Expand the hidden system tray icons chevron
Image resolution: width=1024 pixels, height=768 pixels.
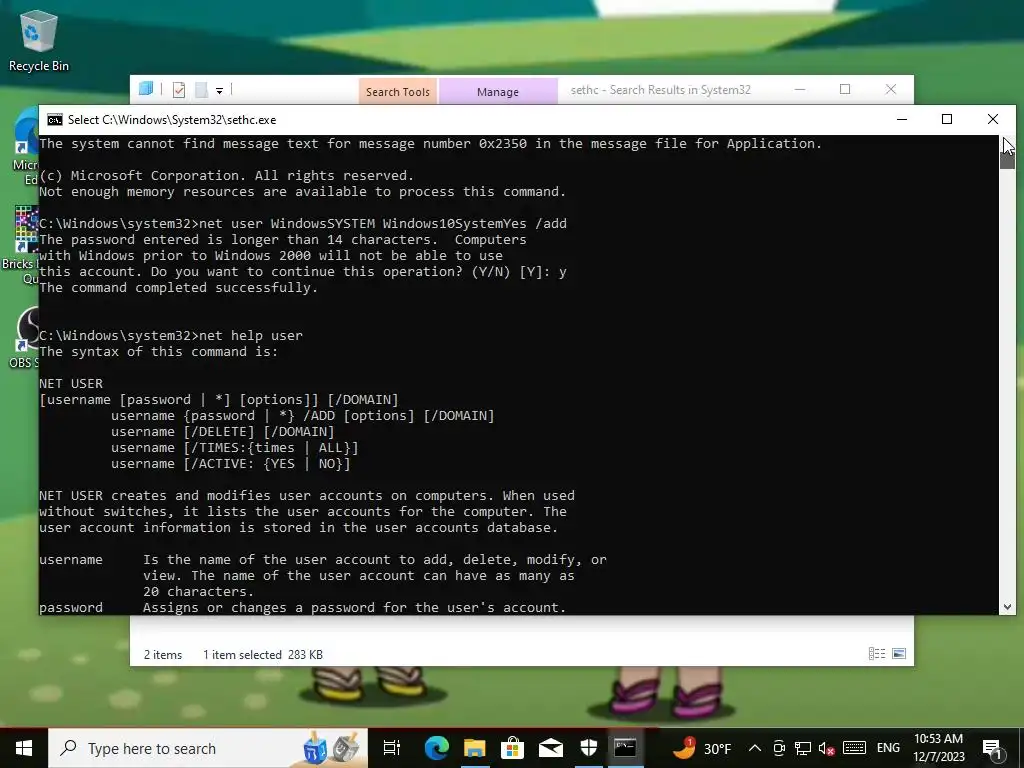[x=754, y=748]
